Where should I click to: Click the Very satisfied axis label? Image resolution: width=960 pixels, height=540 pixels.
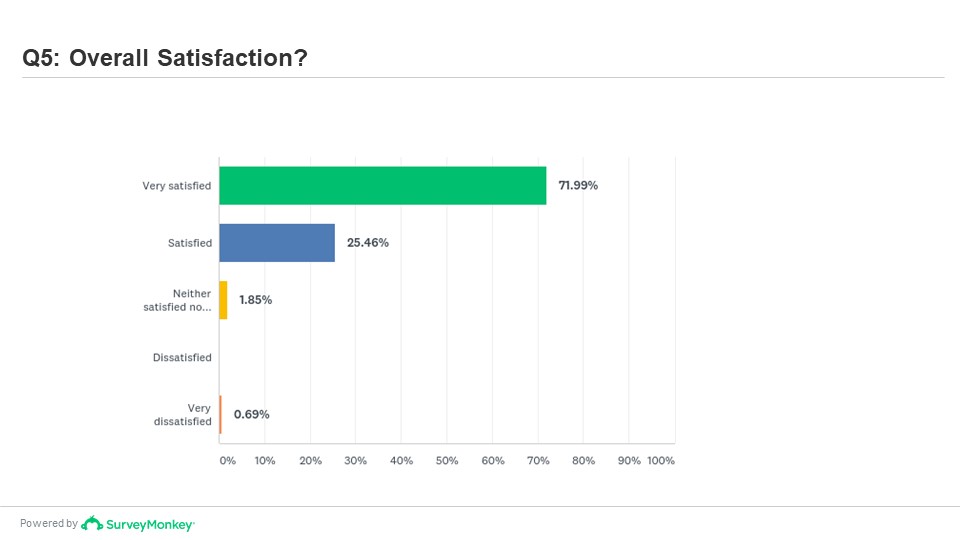click(177, 186)
